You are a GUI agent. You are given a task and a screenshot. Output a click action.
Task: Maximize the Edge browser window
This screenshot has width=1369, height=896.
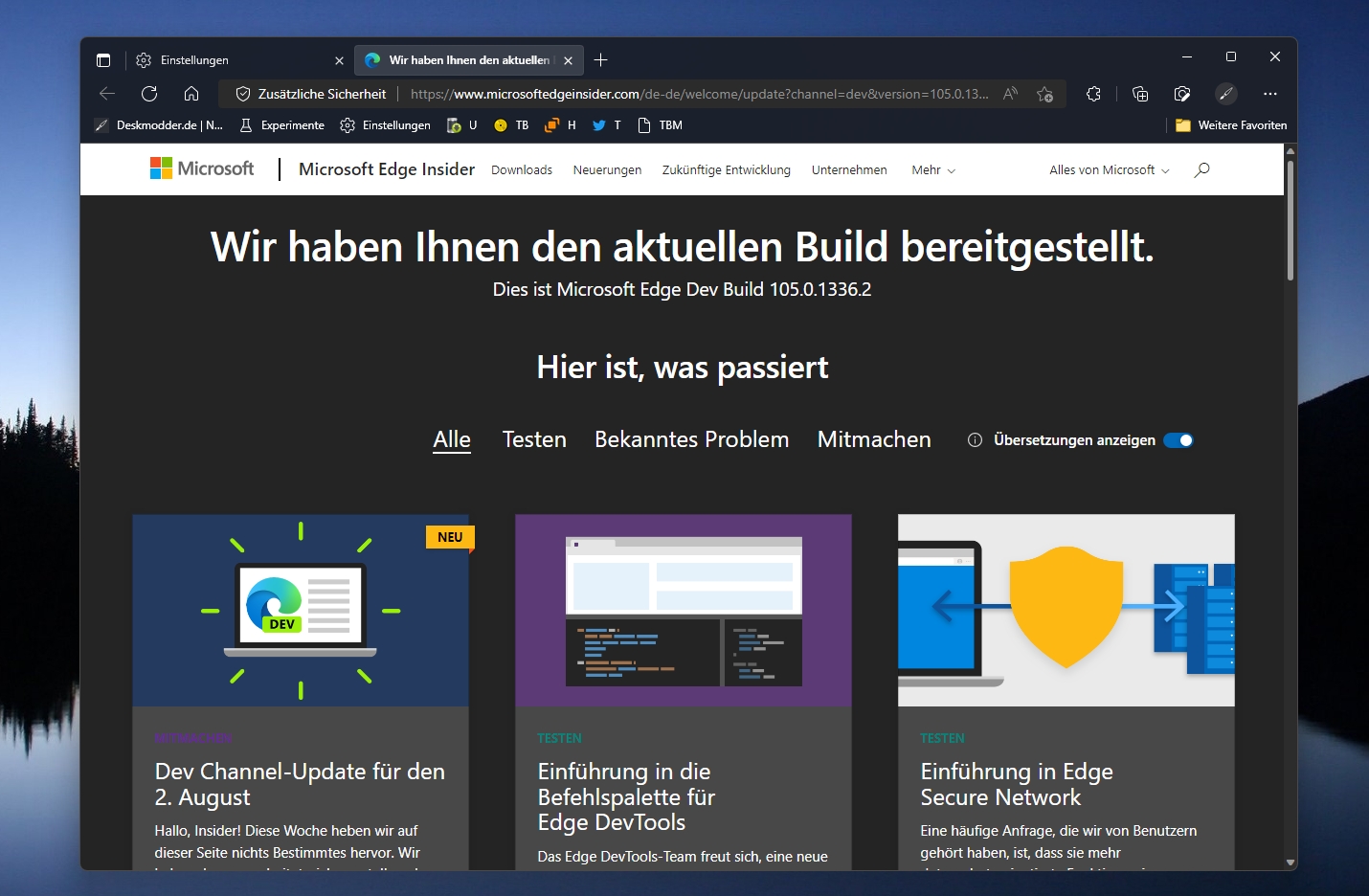tap(1231, 57)
